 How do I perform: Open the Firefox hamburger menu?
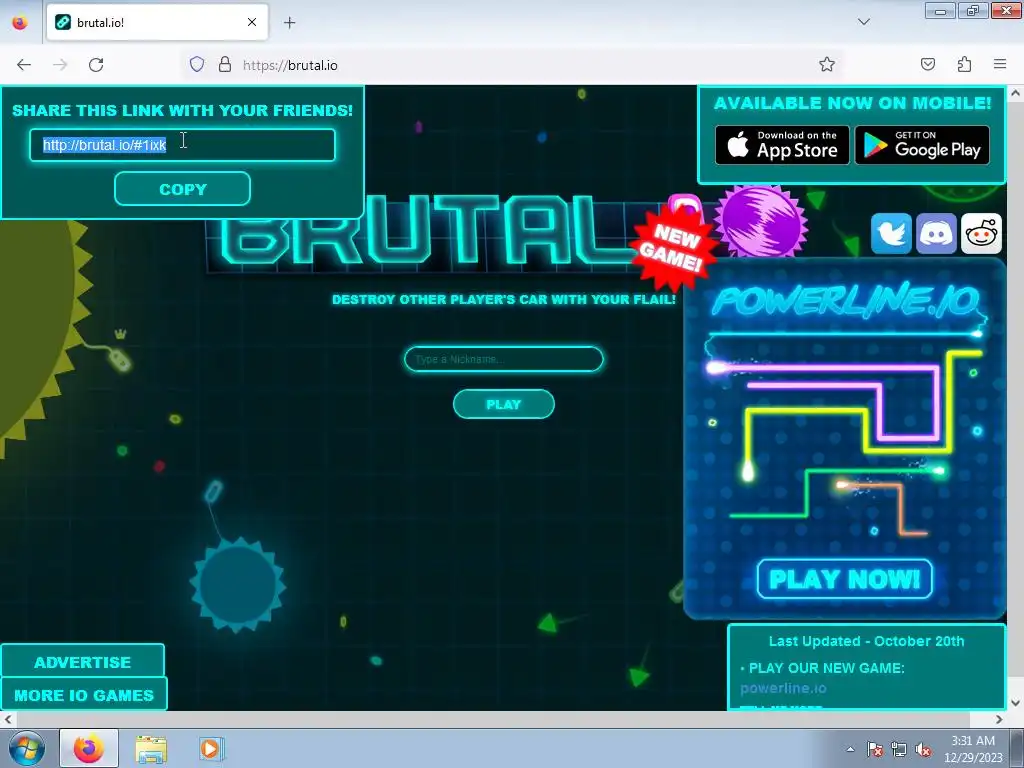(x=1000, y=64)
